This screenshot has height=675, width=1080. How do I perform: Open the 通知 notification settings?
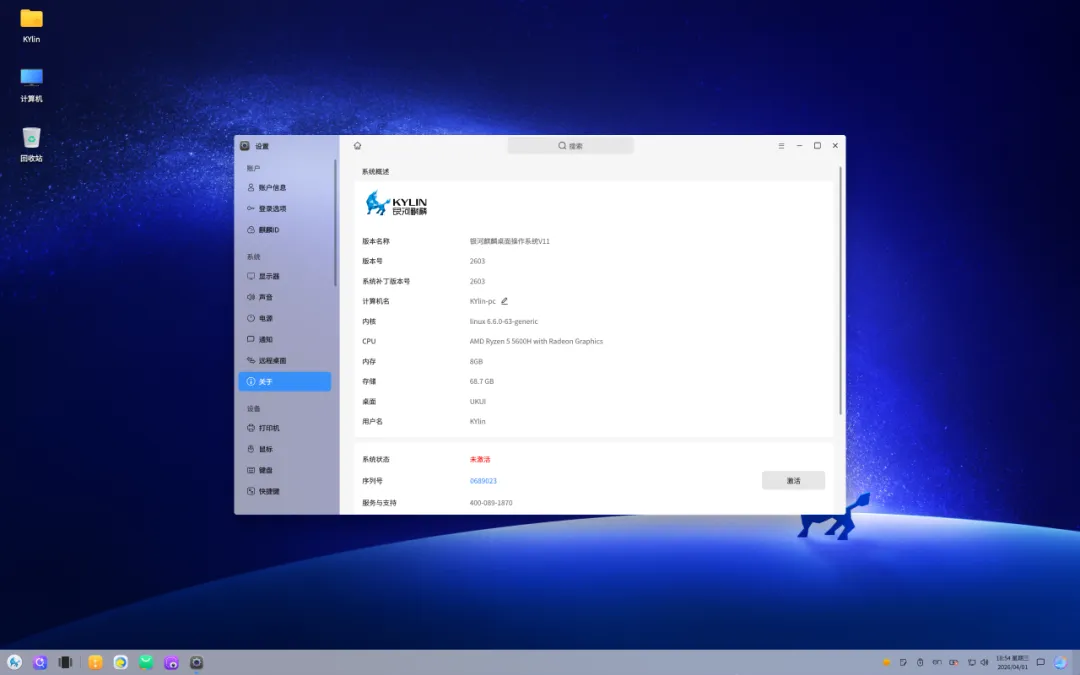(x=284, y=340)
